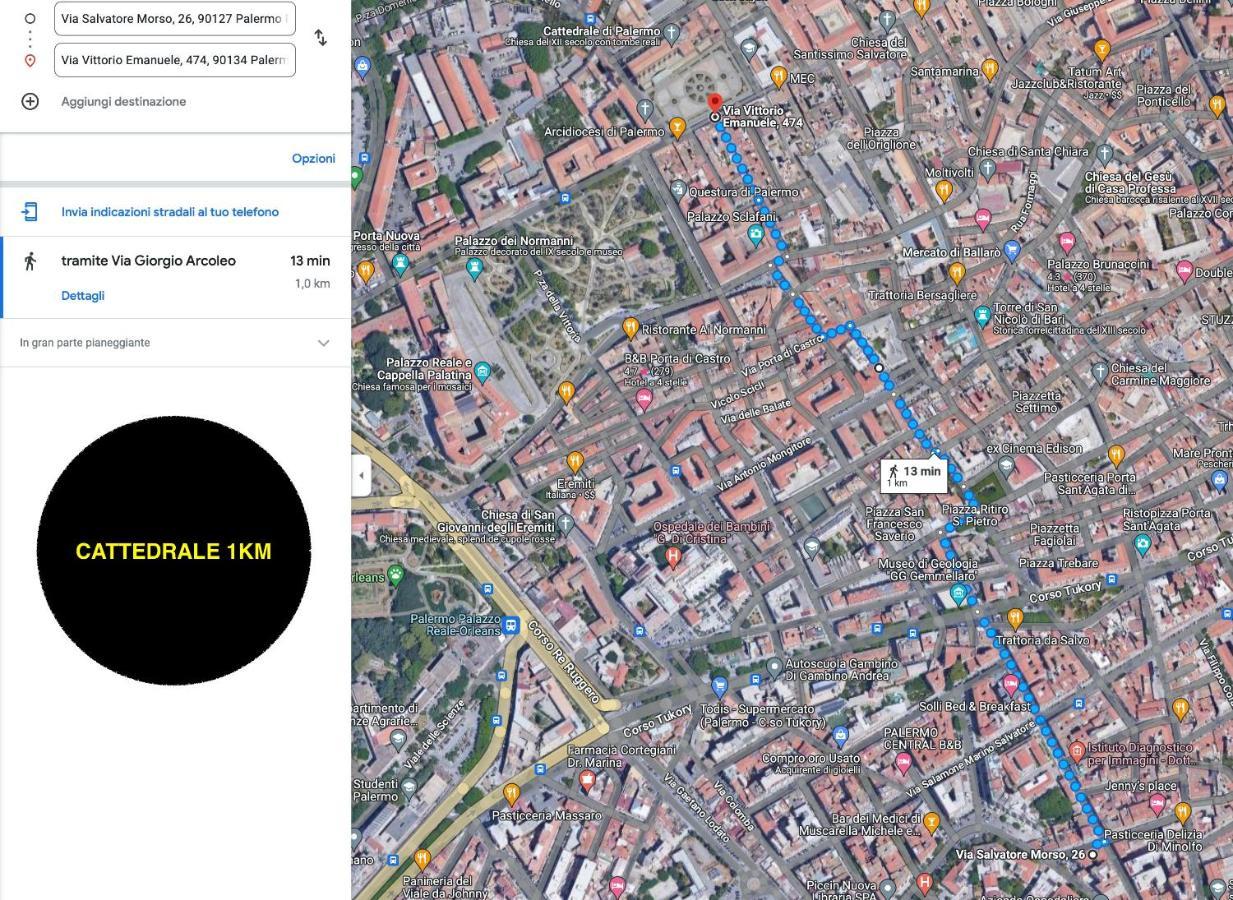Screen dimensions: 1233x900
Task: Click the Chiesa di San Giovanni degli Eremiti marker
Action: click(565, 522)
